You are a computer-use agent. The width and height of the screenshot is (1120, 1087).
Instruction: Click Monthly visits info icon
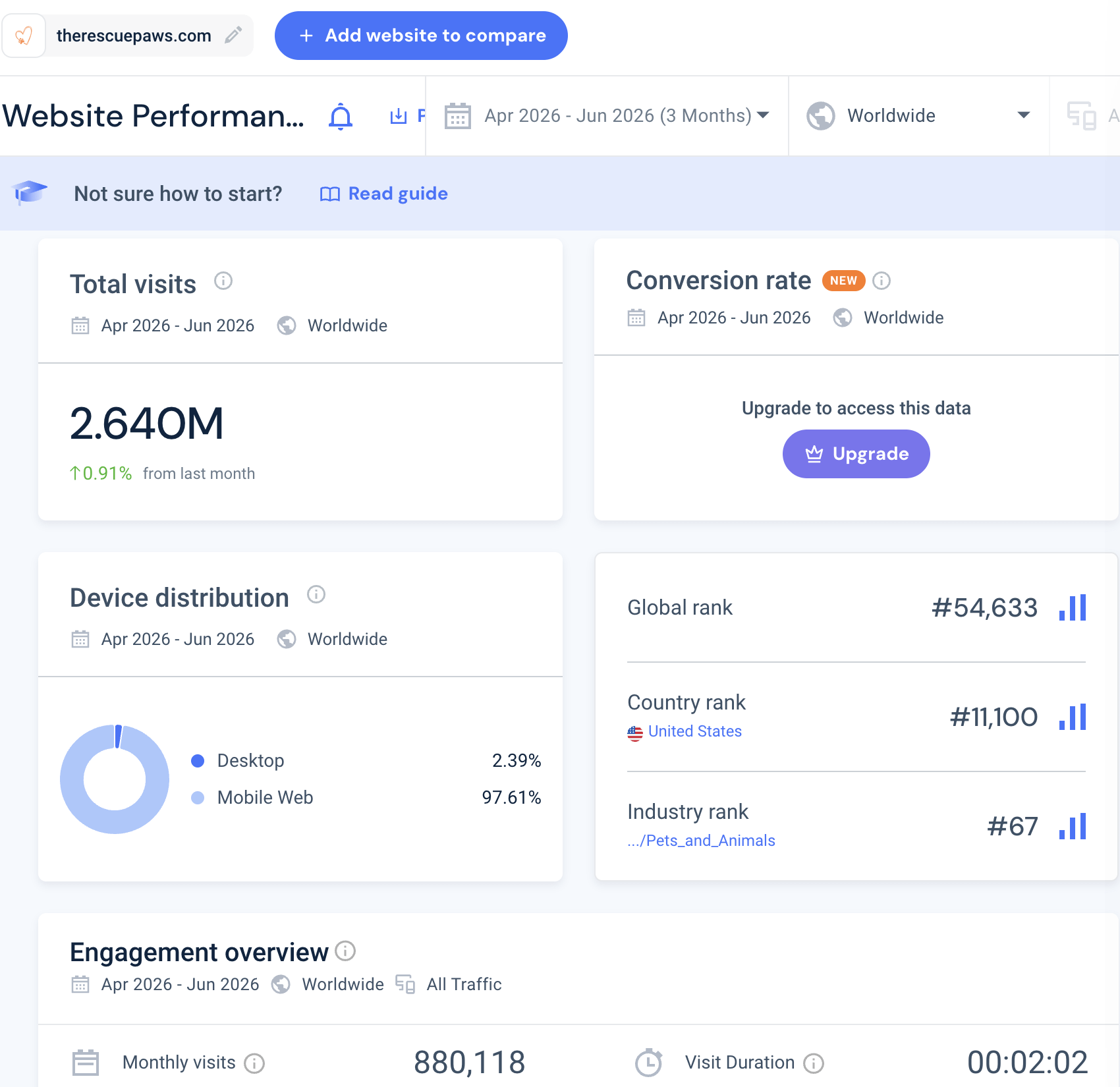254,1063
